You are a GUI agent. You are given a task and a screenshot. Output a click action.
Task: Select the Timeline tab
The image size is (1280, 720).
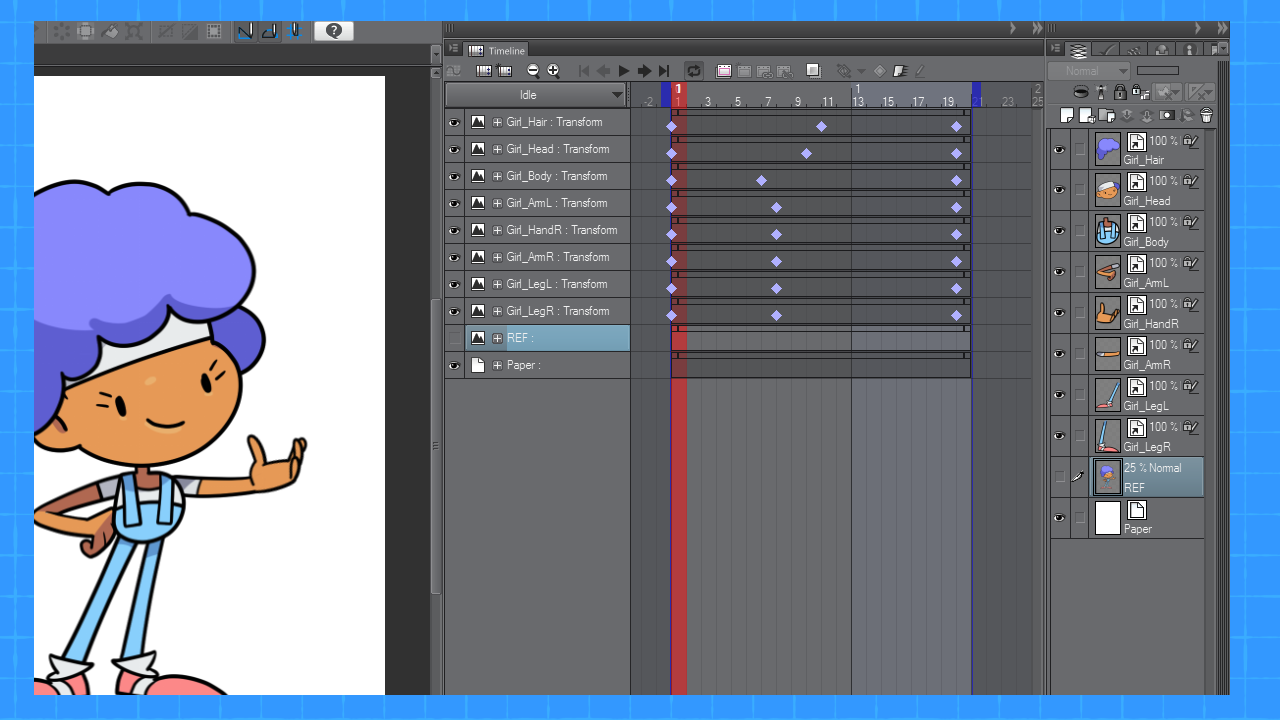click(x=497, y=51)
